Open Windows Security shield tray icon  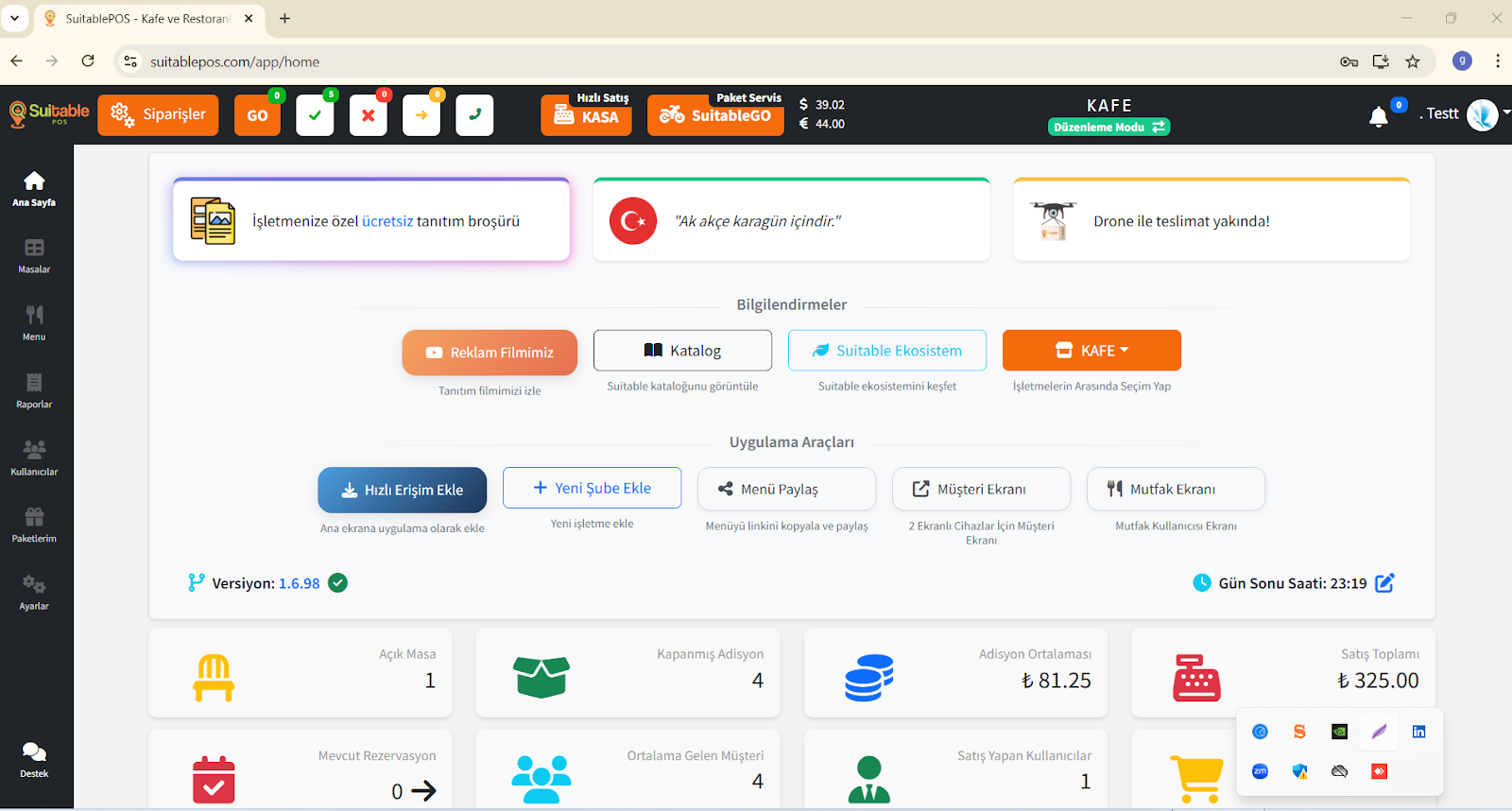pyautogui.click(x=1299, y=771)
